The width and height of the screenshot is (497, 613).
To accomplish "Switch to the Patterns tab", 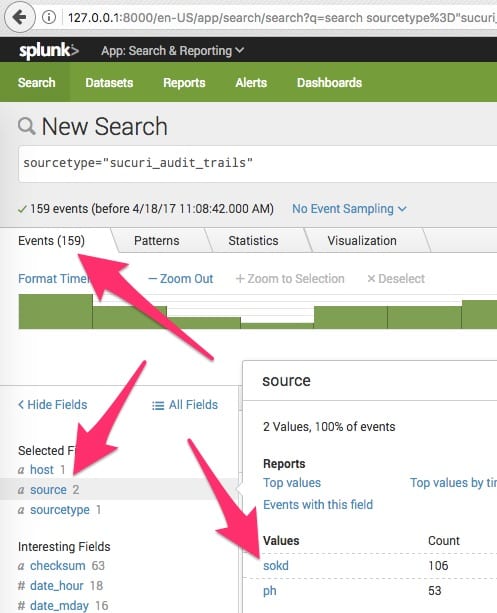I will [x=156, y=240].
